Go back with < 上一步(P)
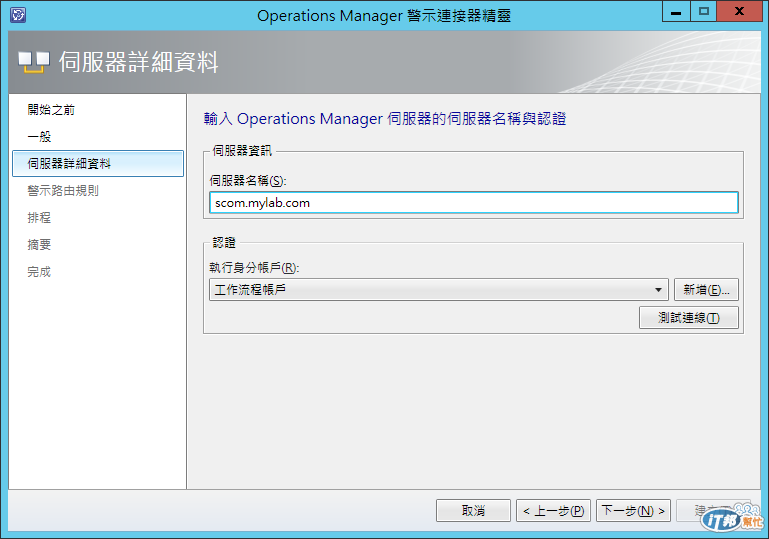Image resolution: width=769 pixels, height=539 pixels. tap(553, 511)
